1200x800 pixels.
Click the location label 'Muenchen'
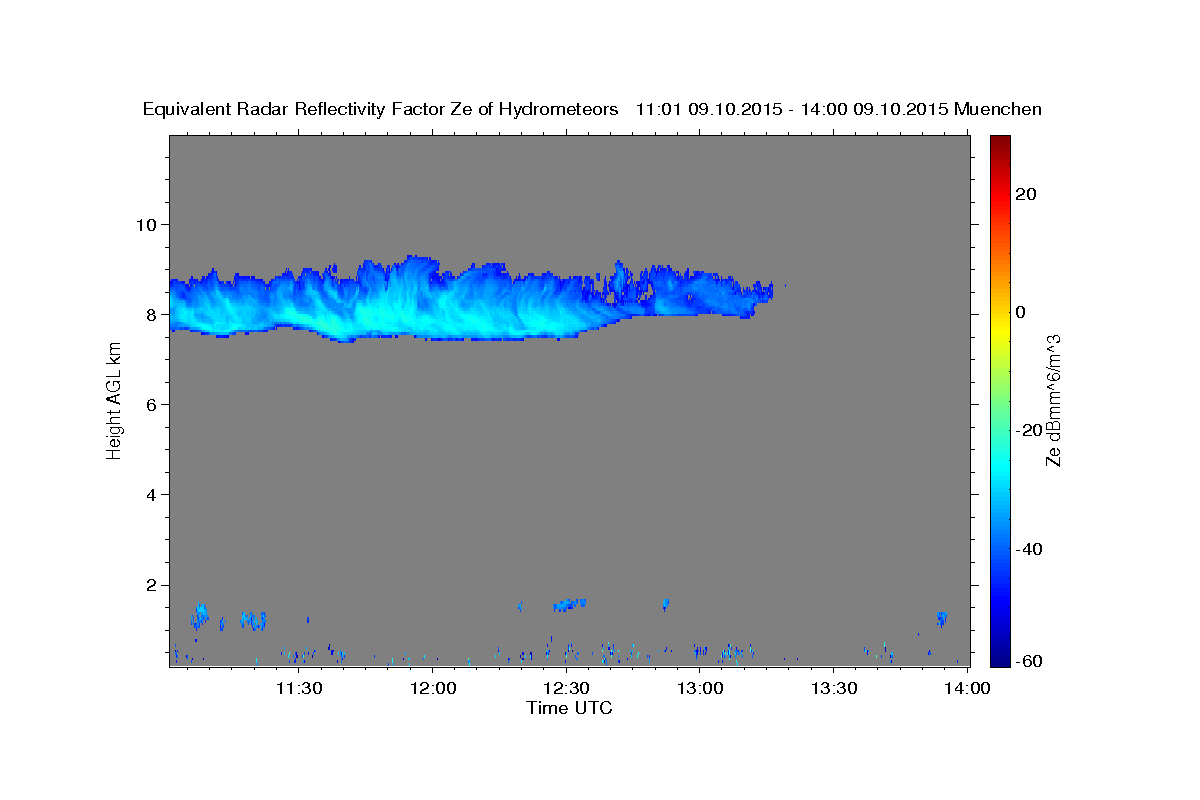(x=998, y=109)
